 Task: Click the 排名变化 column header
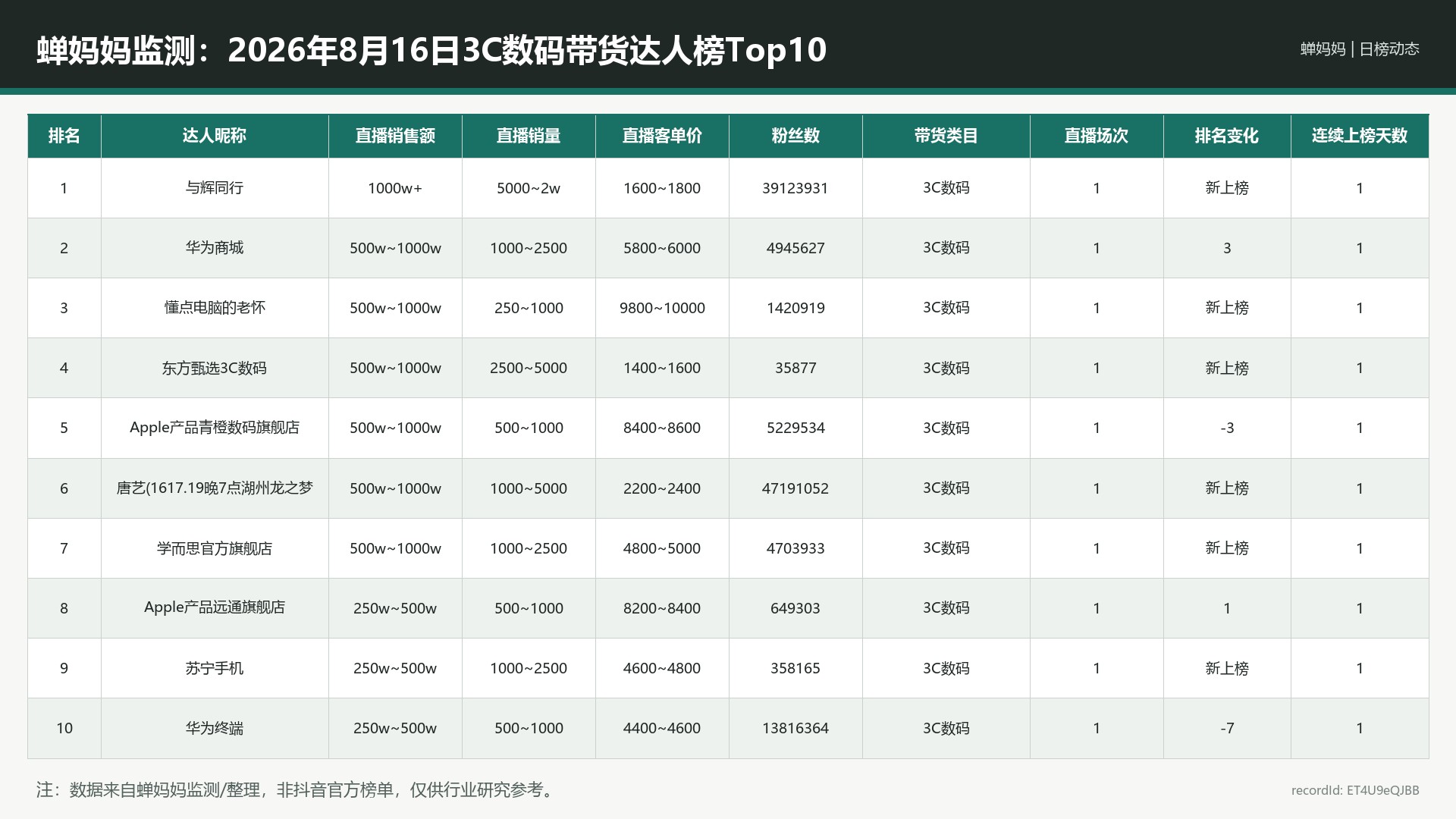[x=1227, y=136]
